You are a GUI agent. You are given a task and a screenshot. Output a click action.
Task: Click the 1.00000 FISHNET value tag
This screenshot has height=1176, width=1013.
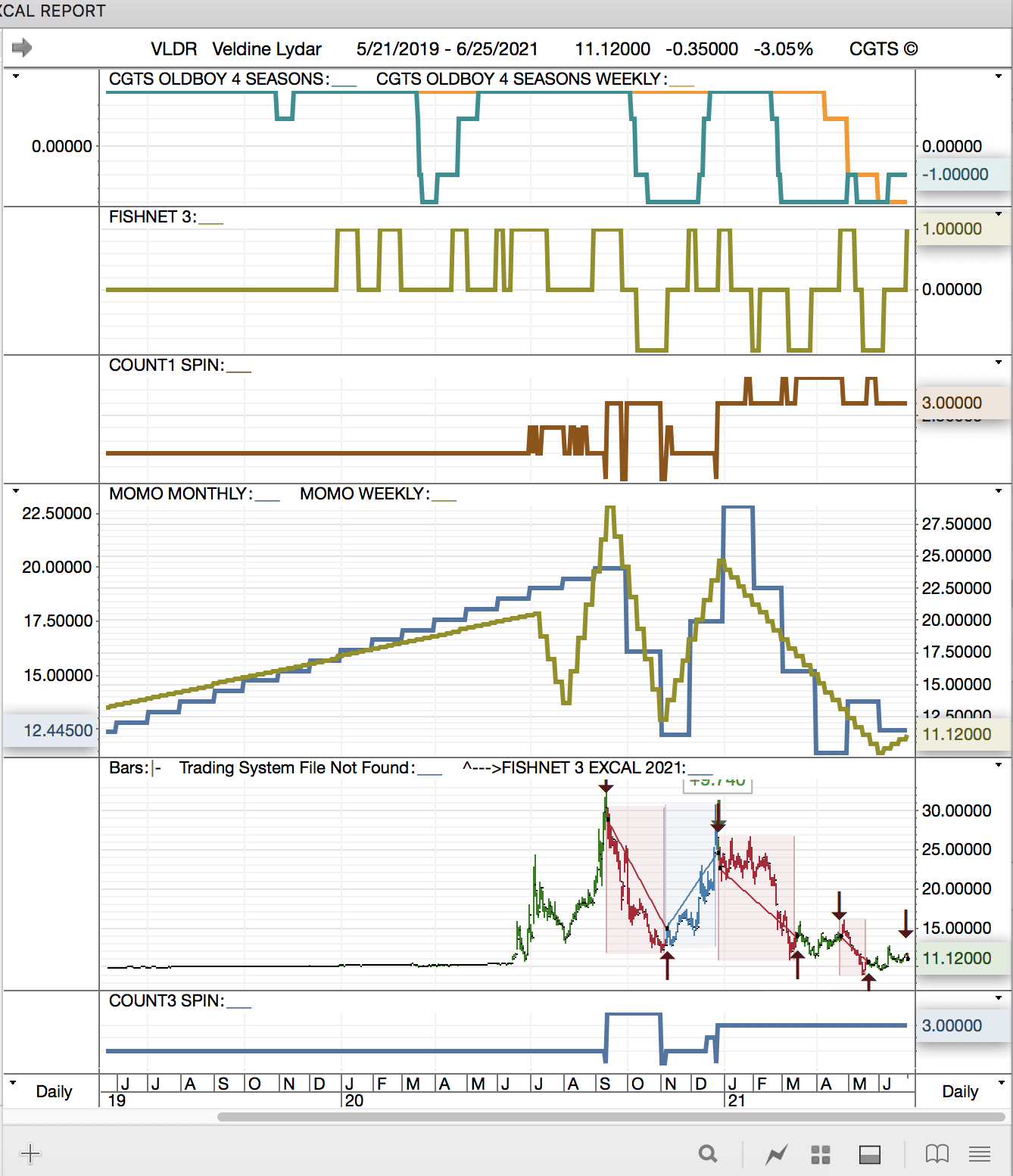click(x=963, y=229)
